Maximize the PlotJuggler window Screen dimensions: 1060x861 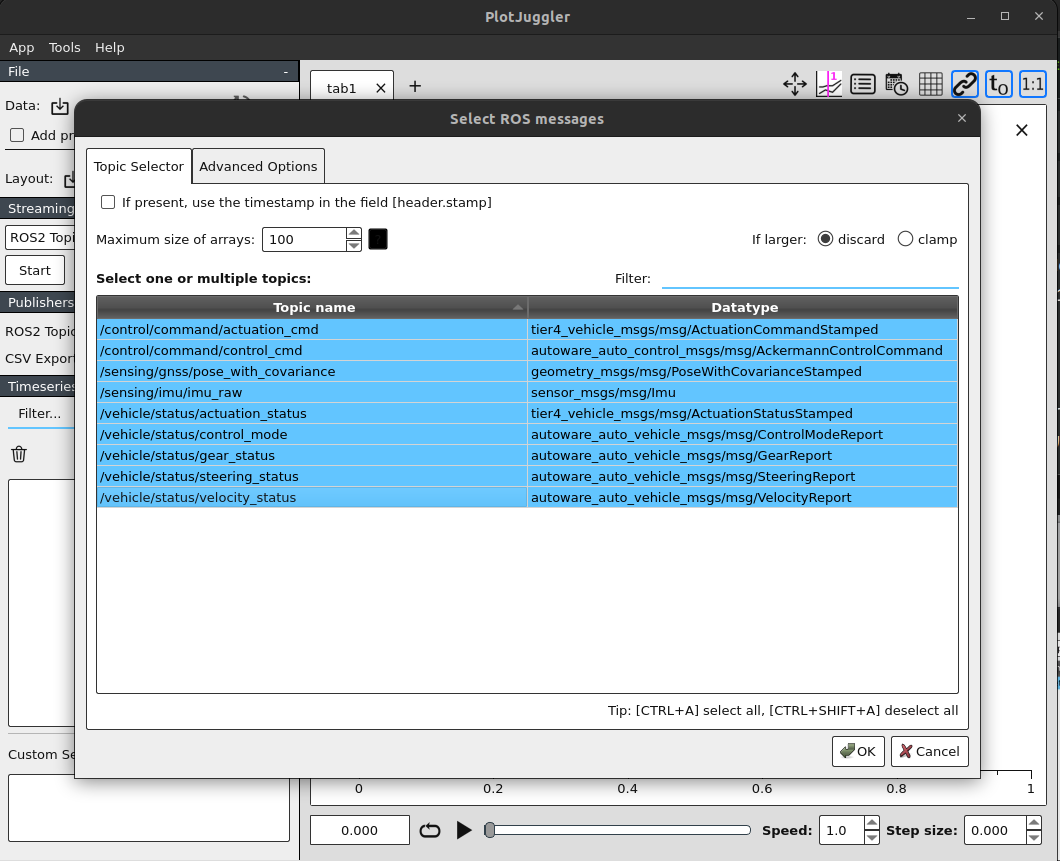[1005, 16]
